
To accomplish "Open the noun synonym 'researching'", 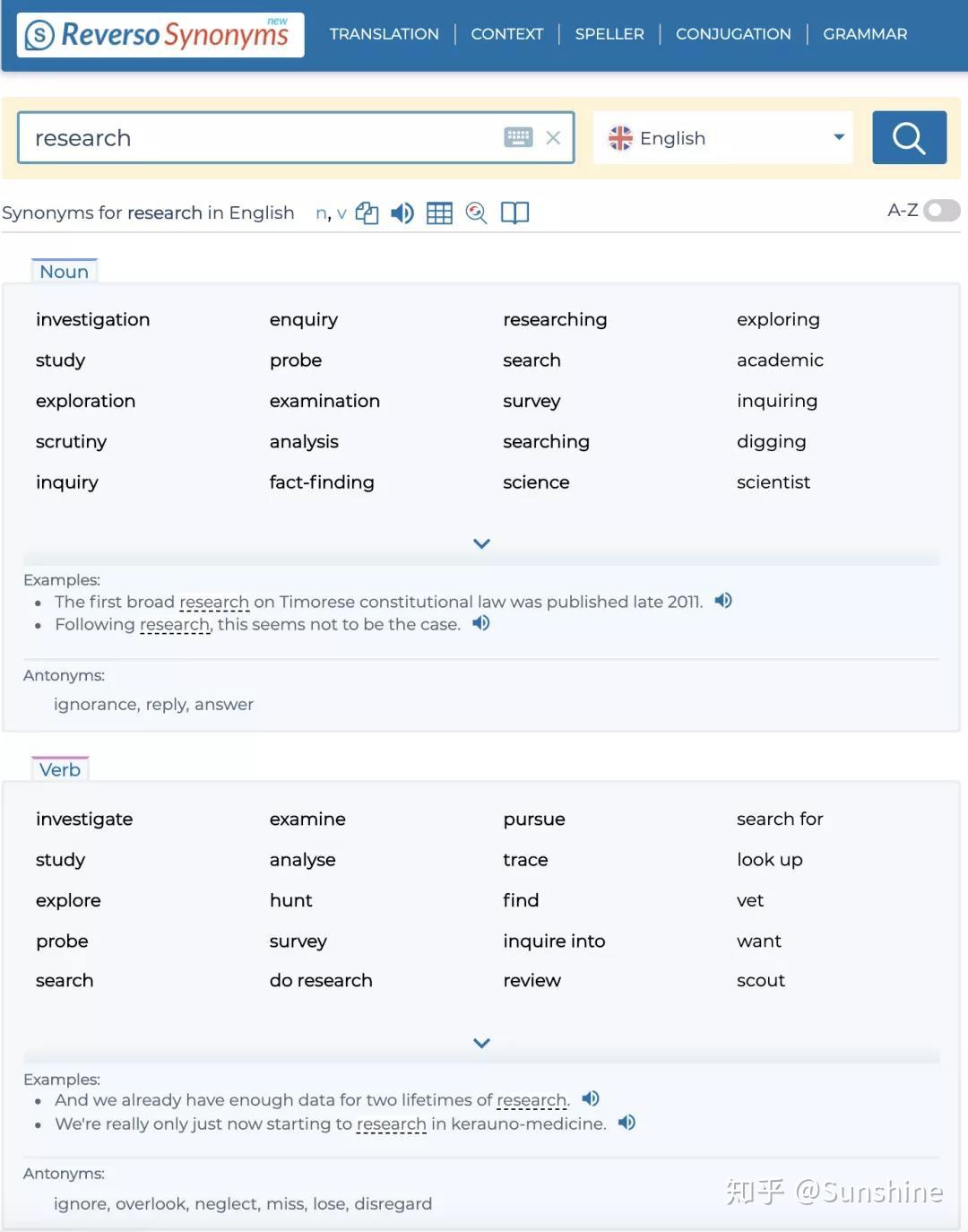I will (x=555, y=319).
